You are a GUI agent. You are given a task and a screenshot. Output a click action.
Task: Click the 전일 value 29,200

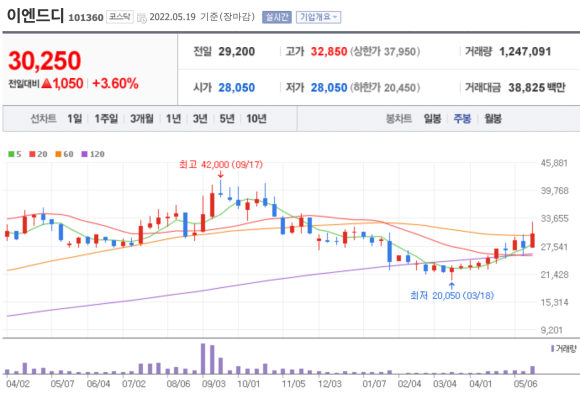[x=236, y=51]
